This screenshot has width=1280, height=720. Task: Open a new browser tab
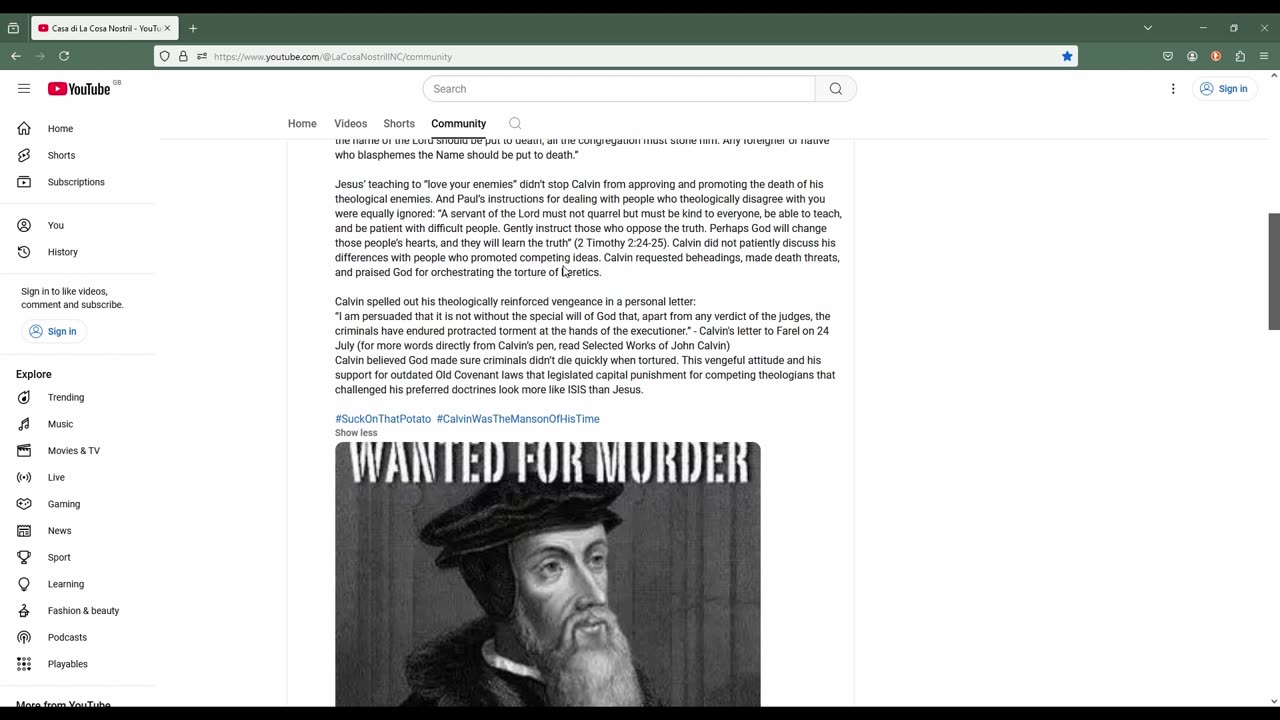click(x=193, y=28)
